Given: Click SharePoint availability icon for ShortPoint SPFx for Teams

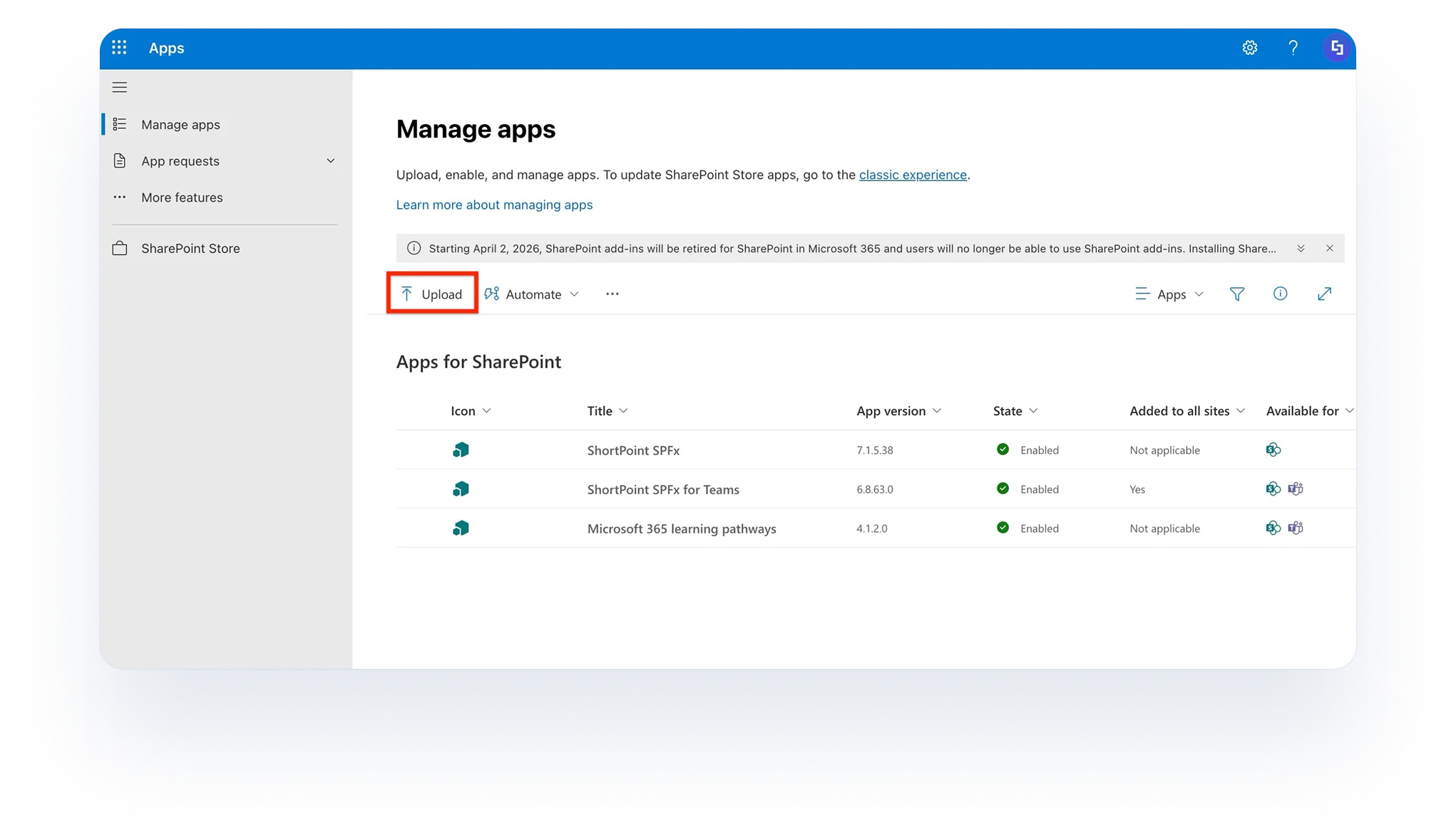Looking at the screenshot, I should pos(1273,488).
